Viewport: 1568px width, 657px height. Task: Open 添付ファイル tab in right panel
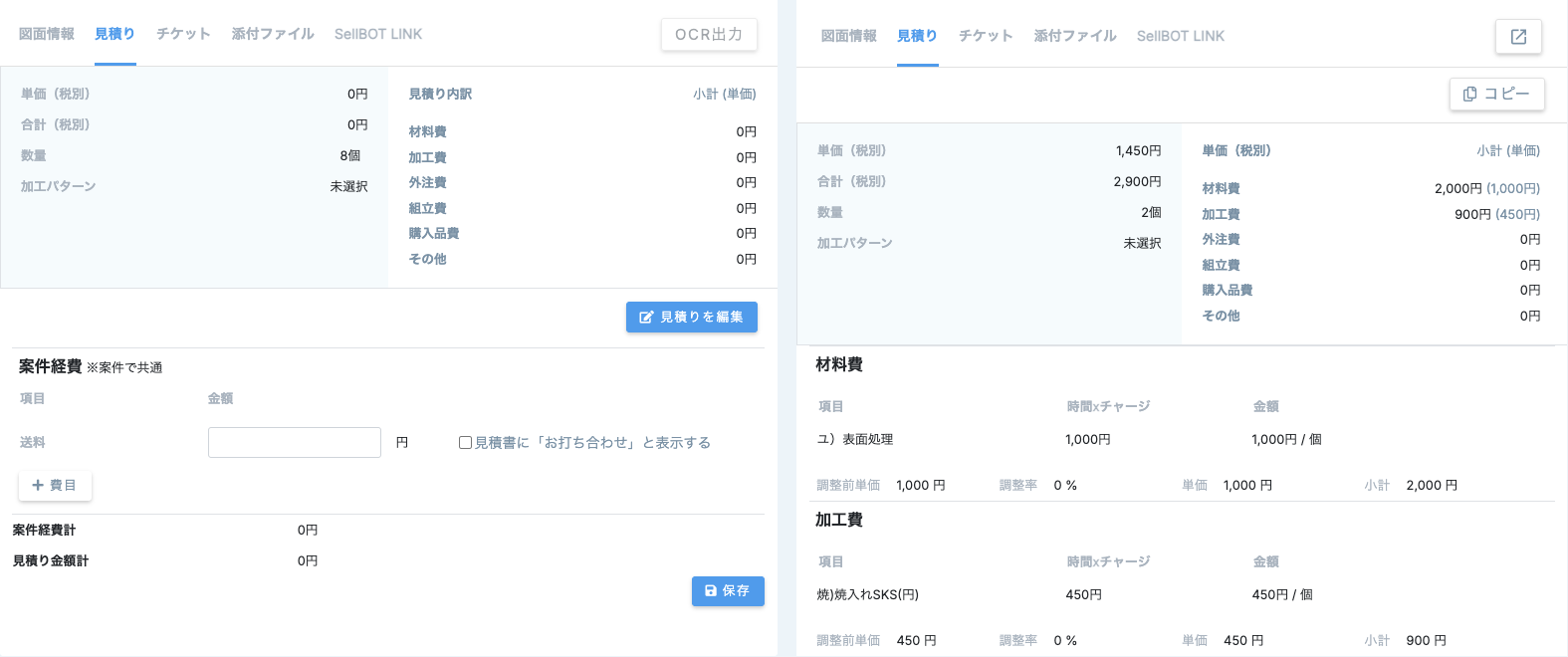pyautogui.click(x=1075, y=36)
